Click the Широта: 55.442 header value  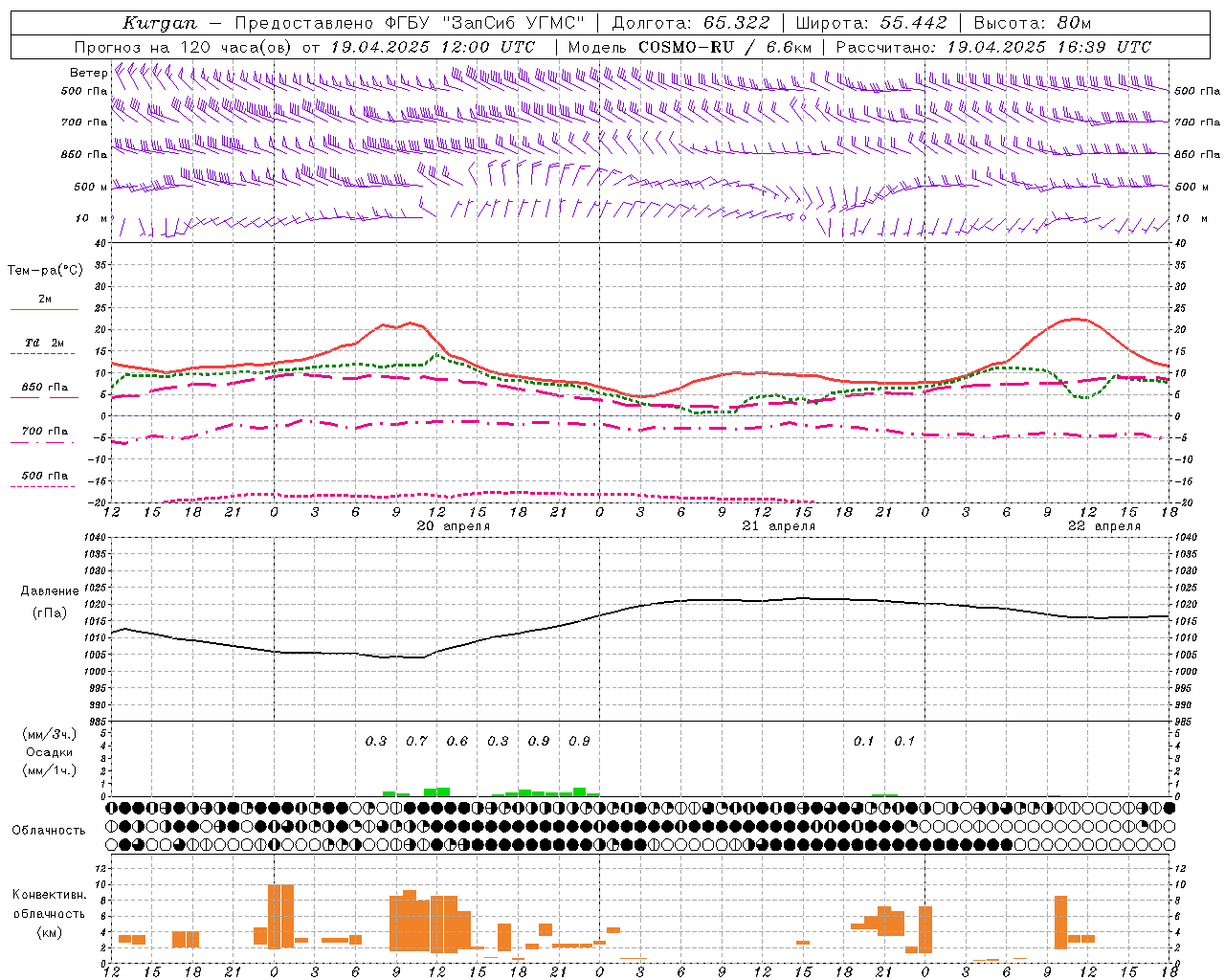tap(872, 23)
